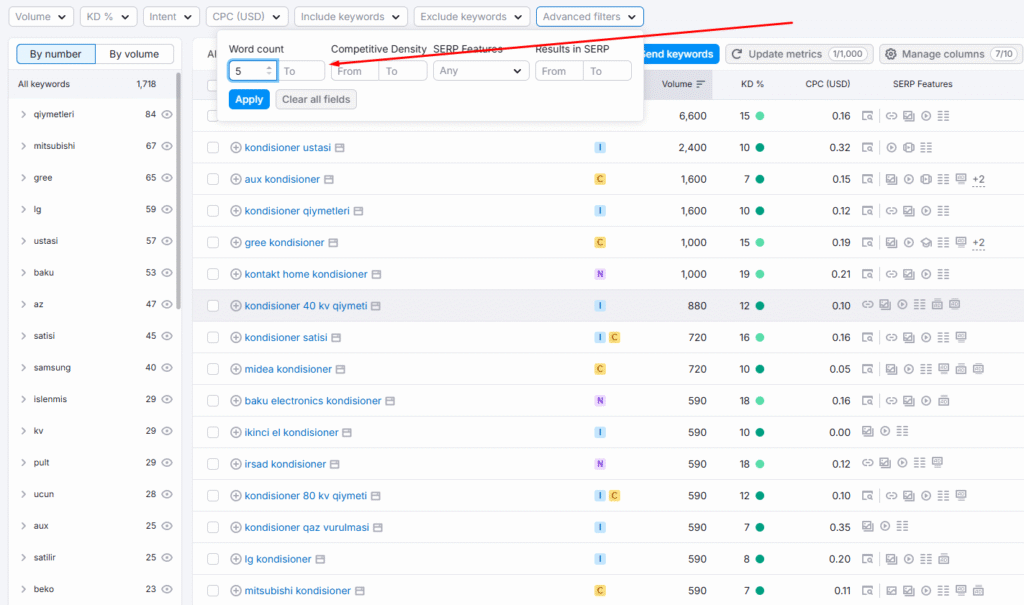Select the checkbox for lg kondisioner row
Viewport: 1024px width, 605px height.
pos(213,560)
